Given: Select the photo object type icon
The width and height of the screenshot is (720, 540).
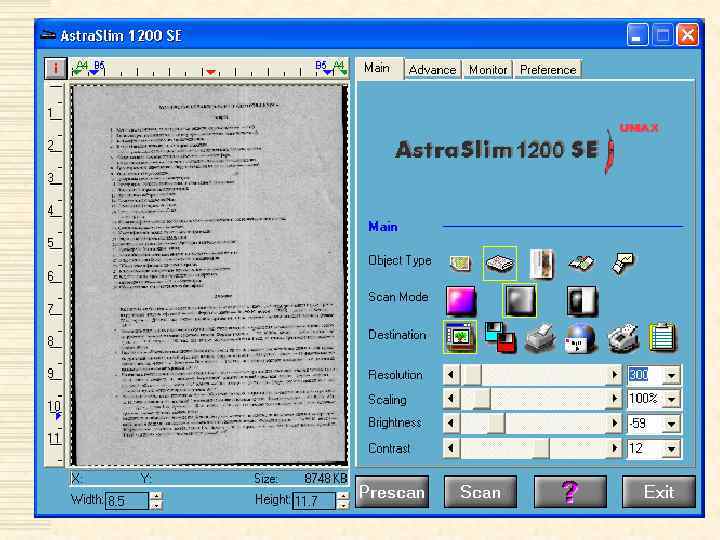Looking at the screenshot, I should click(x=460, y=263).
